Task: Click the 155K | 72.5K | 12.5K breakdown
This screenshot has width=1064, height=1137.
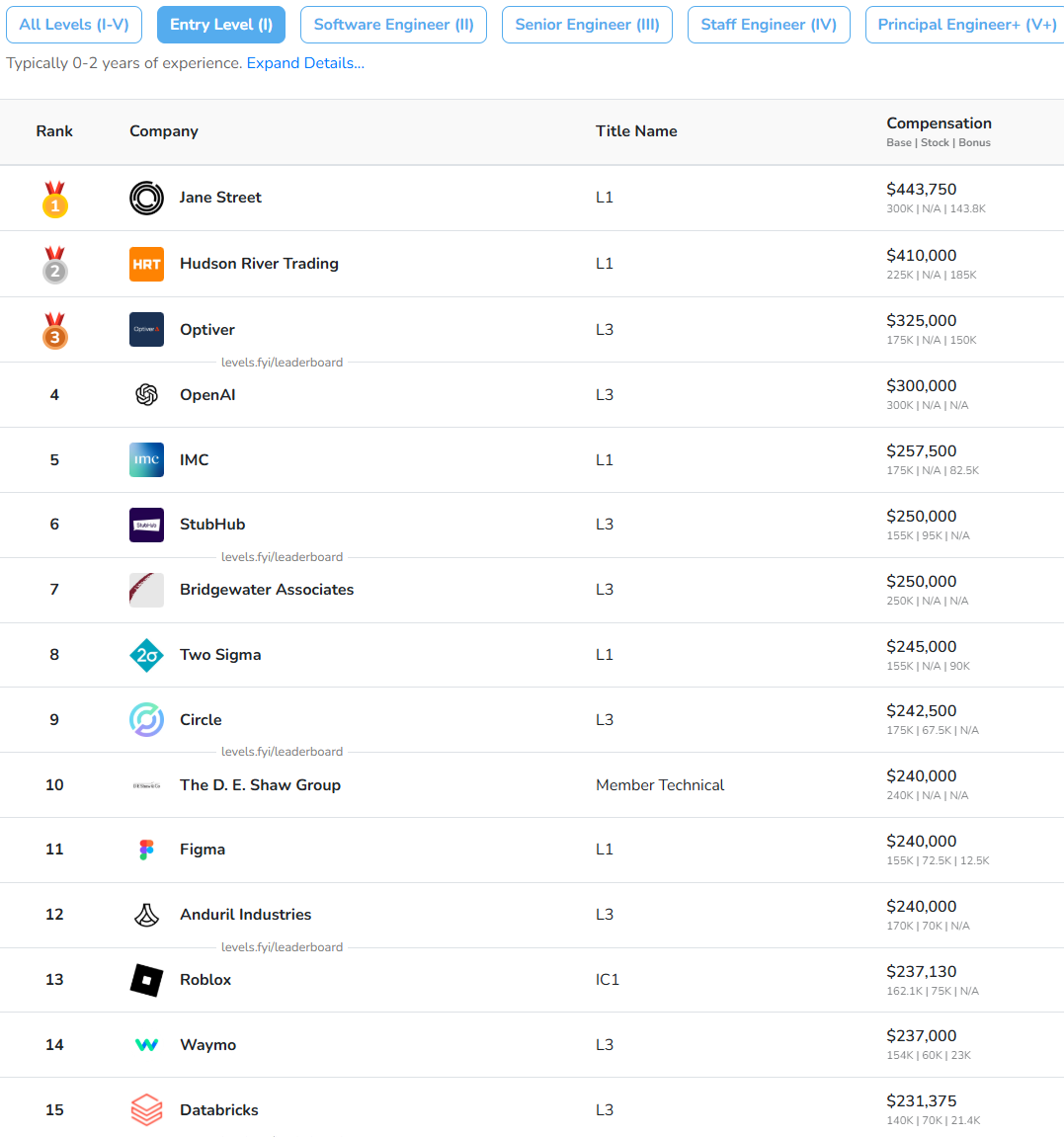Action: pos(938,860)
